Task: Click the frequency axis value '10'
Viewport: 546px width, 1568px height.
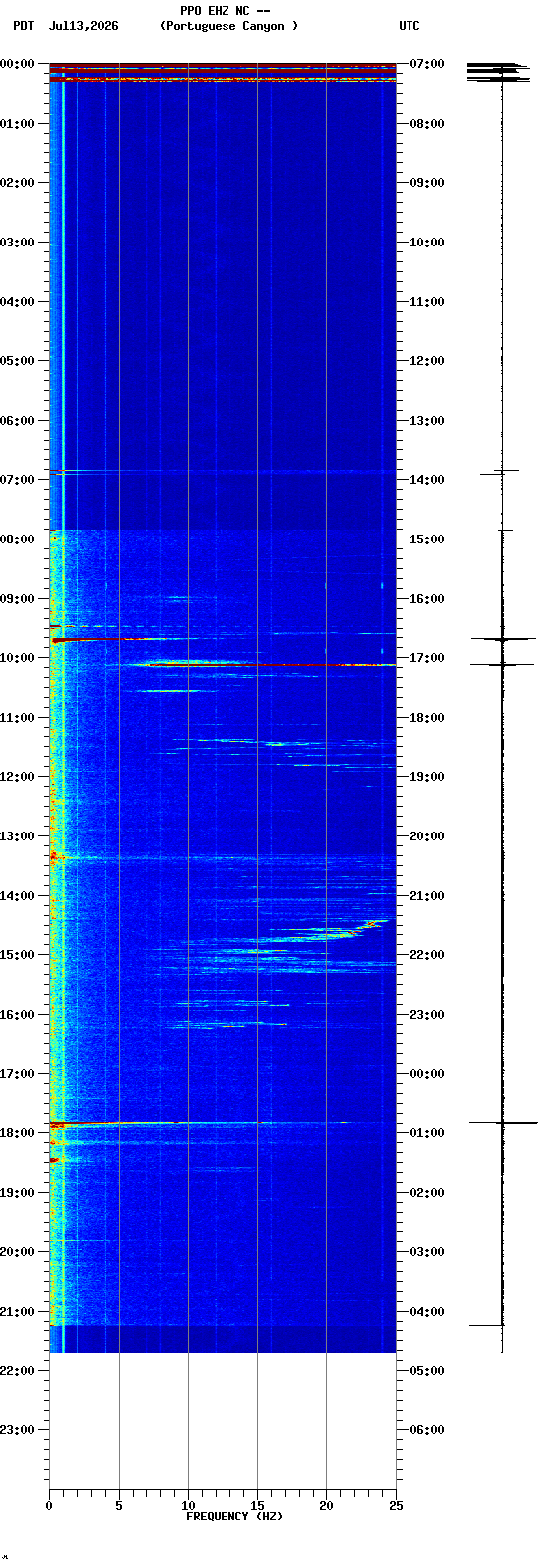Action: click(188, 1506)
